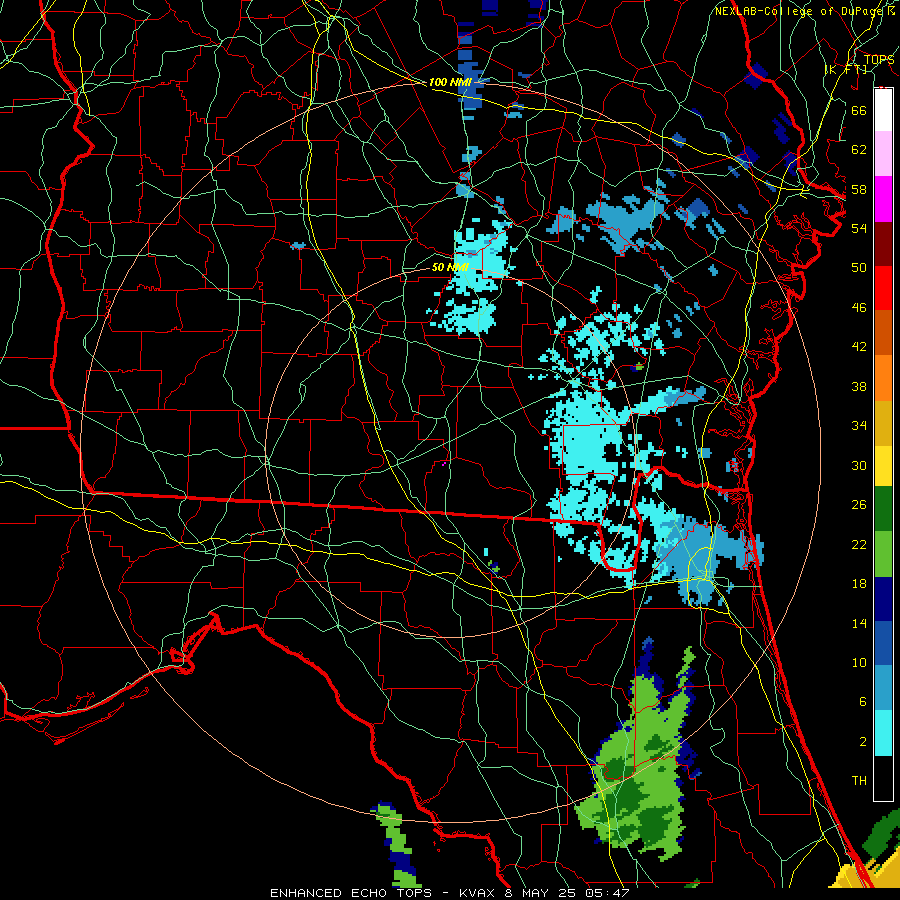Viewport: 900px width, 900px height.
Task: Pick the dark orange legend swatch
Action: (x=883, y=333)
